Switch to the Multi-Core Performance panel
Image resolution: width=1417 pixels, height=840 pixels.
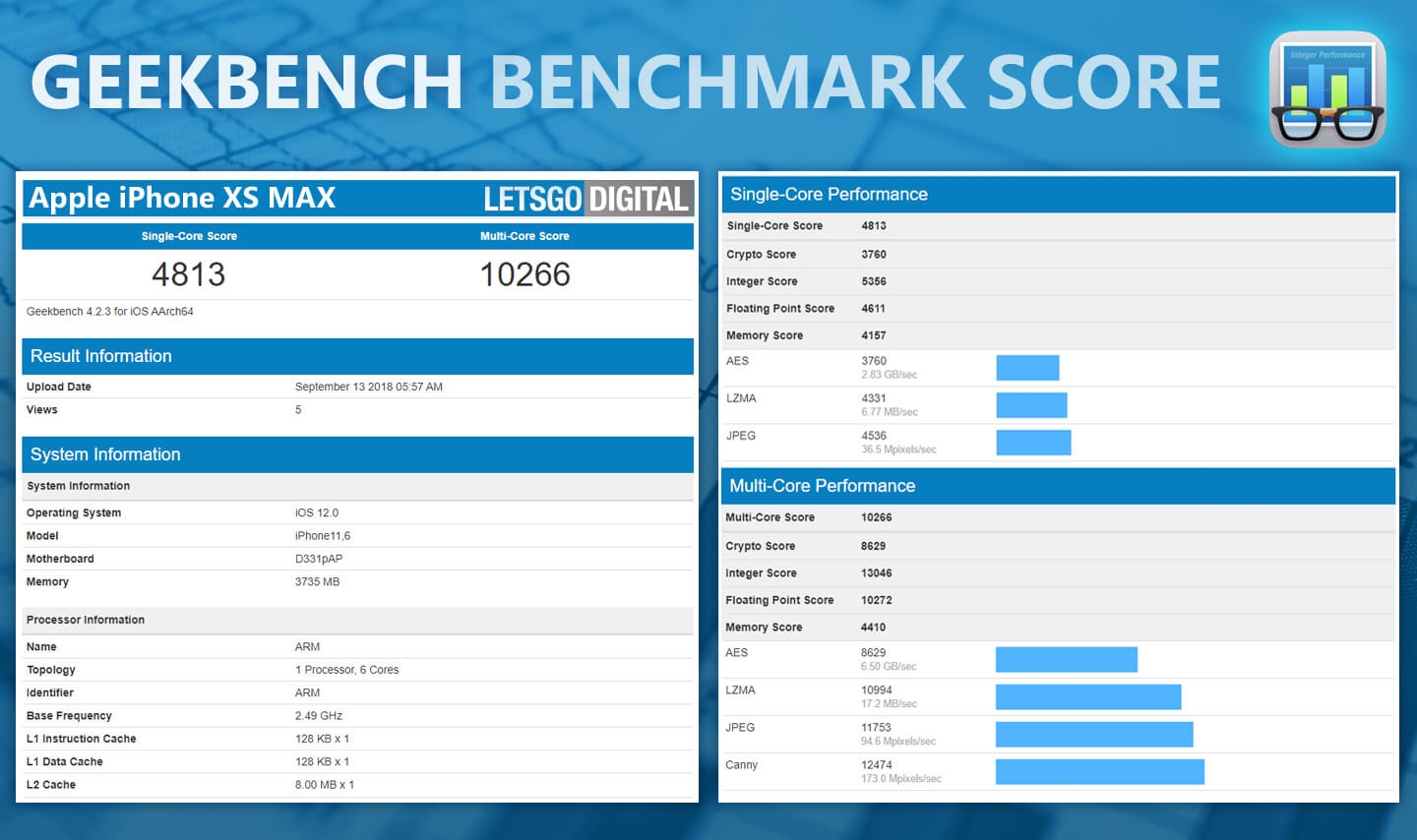tap(822, 486)
